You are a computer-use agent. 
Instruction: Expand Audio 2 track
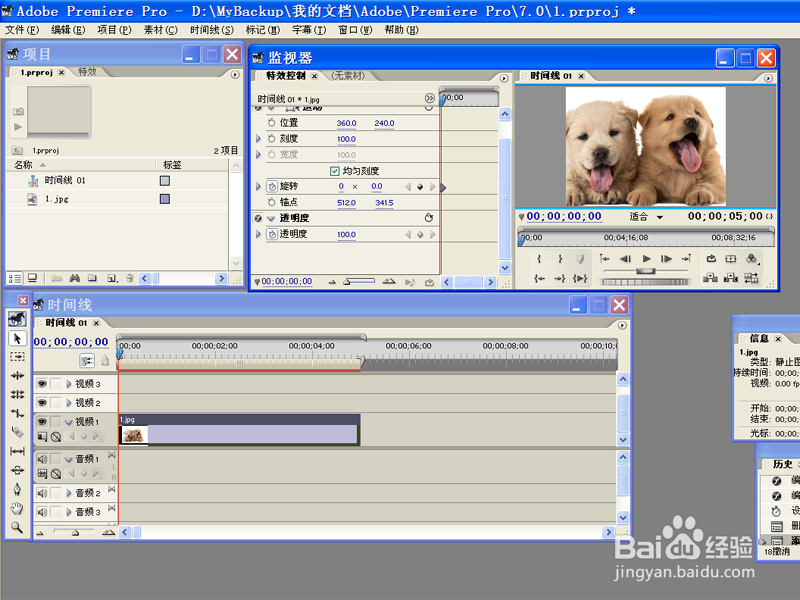(x=69, y=493)
